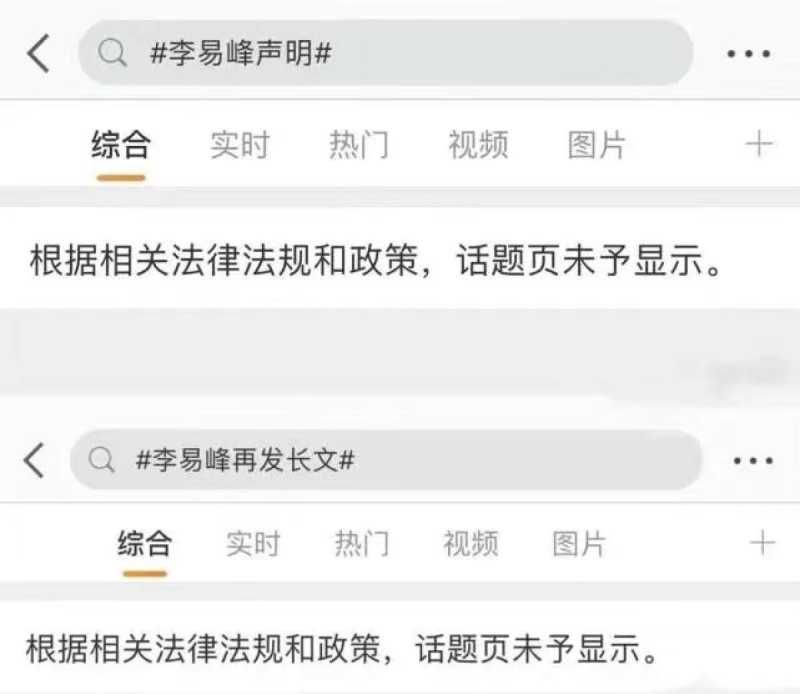Focus the search field containing #李易峰声明#

click(x=386, y=53)
